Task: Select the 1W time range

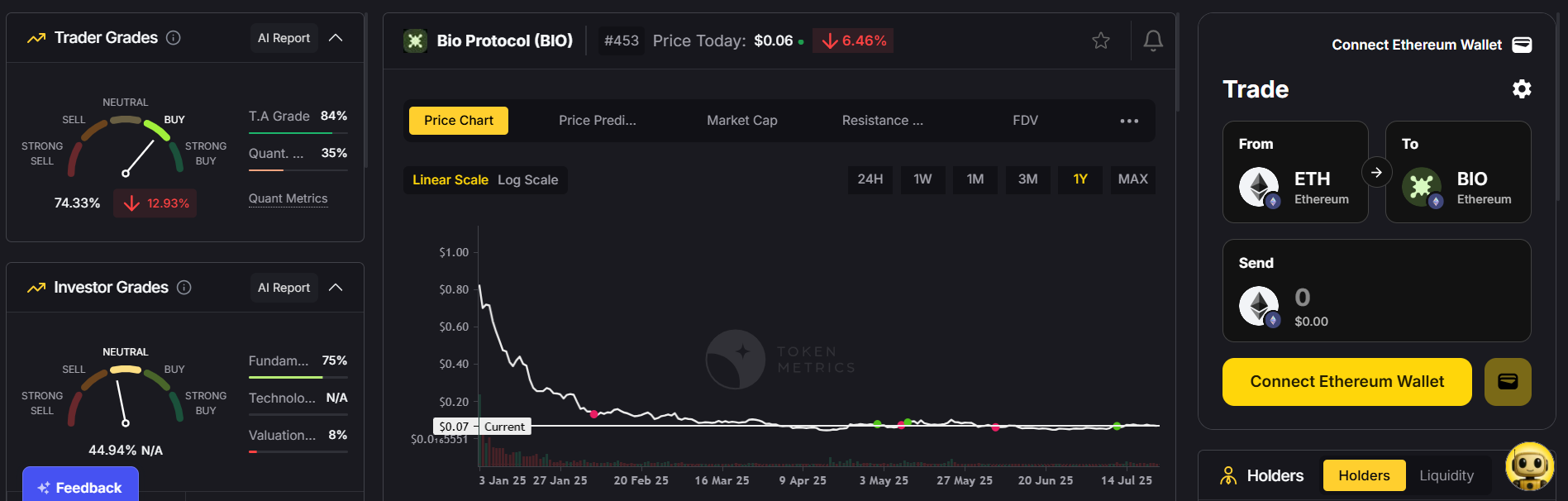Action: pos(922,179)
